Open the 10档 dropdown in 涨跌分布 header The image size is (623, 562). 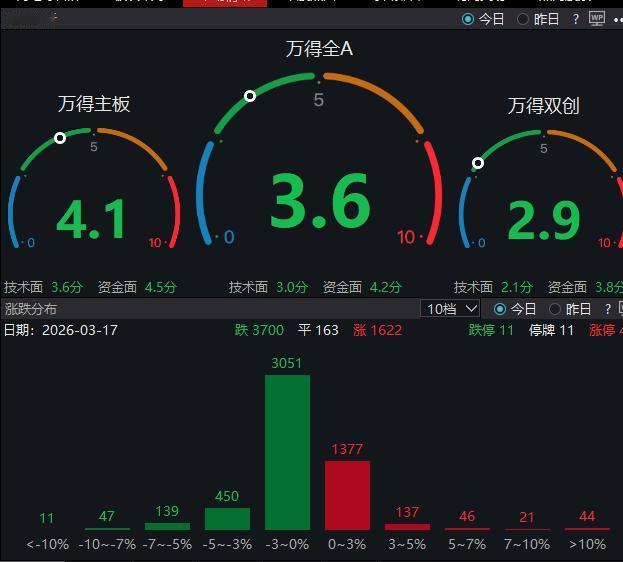coord(450,309)
